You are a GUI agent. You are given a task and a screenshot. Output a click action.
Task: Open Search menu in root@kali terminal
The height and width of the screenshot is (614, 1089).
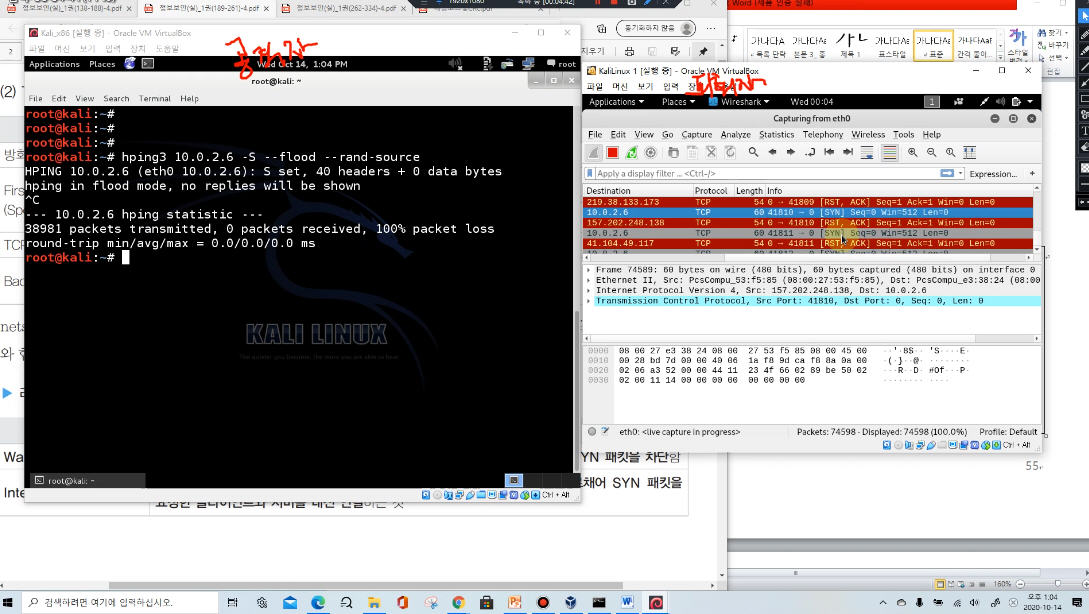click(116, 99)
